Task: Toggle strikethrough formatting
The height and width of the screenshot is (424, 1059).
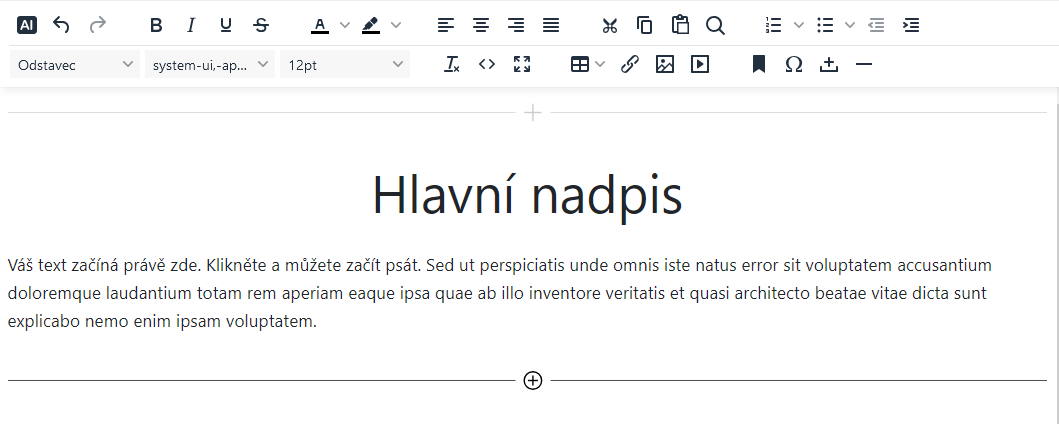Action: click(261, 25)
